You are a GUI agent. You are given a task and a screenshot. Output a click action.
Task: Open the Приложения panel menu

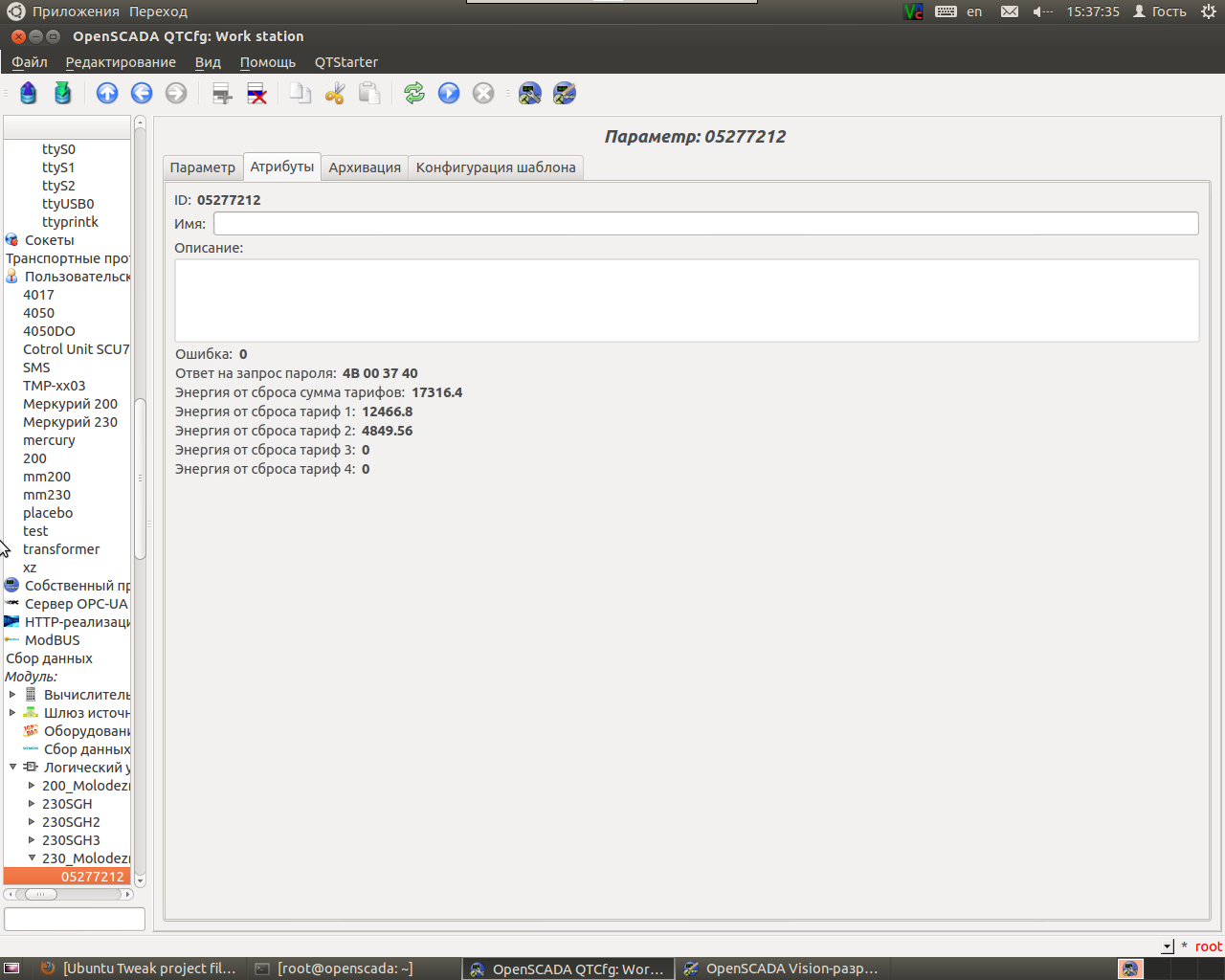76,11
